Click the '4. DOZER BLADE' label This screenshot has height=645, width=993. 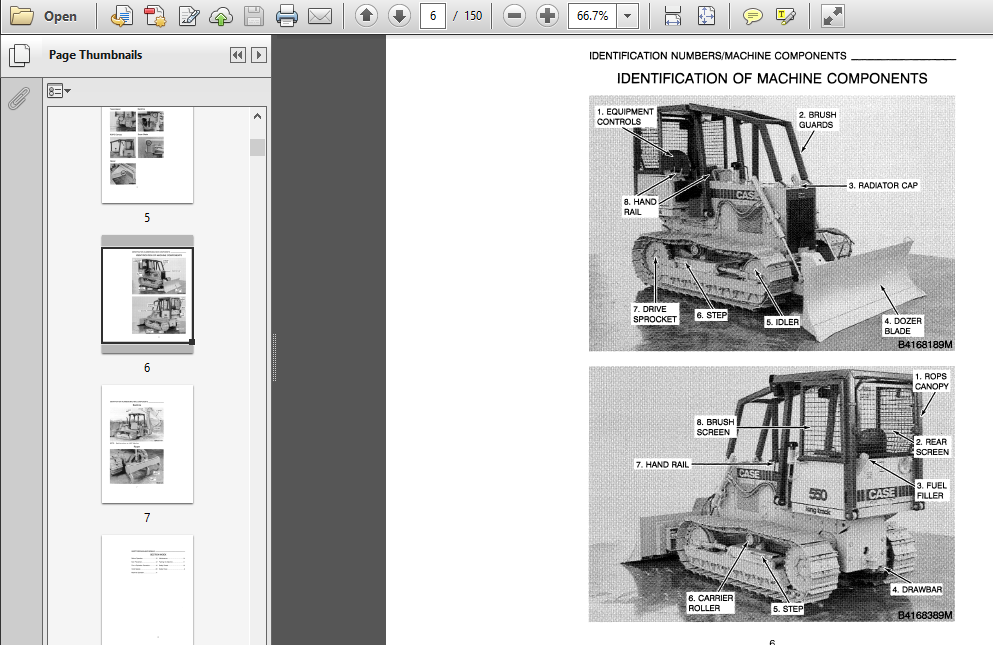903,326
